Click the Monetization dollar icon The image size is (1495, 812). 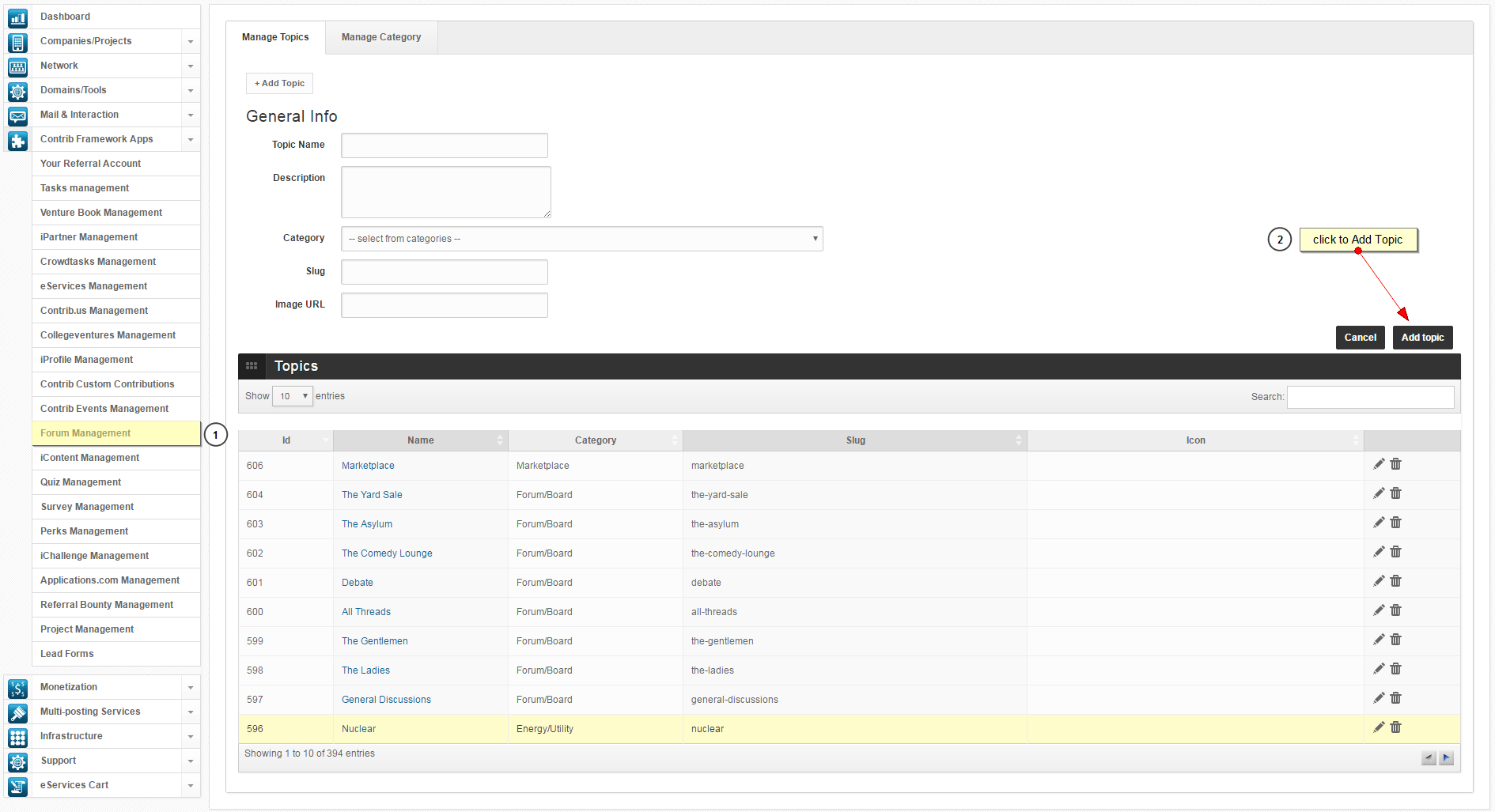point(17,688)
